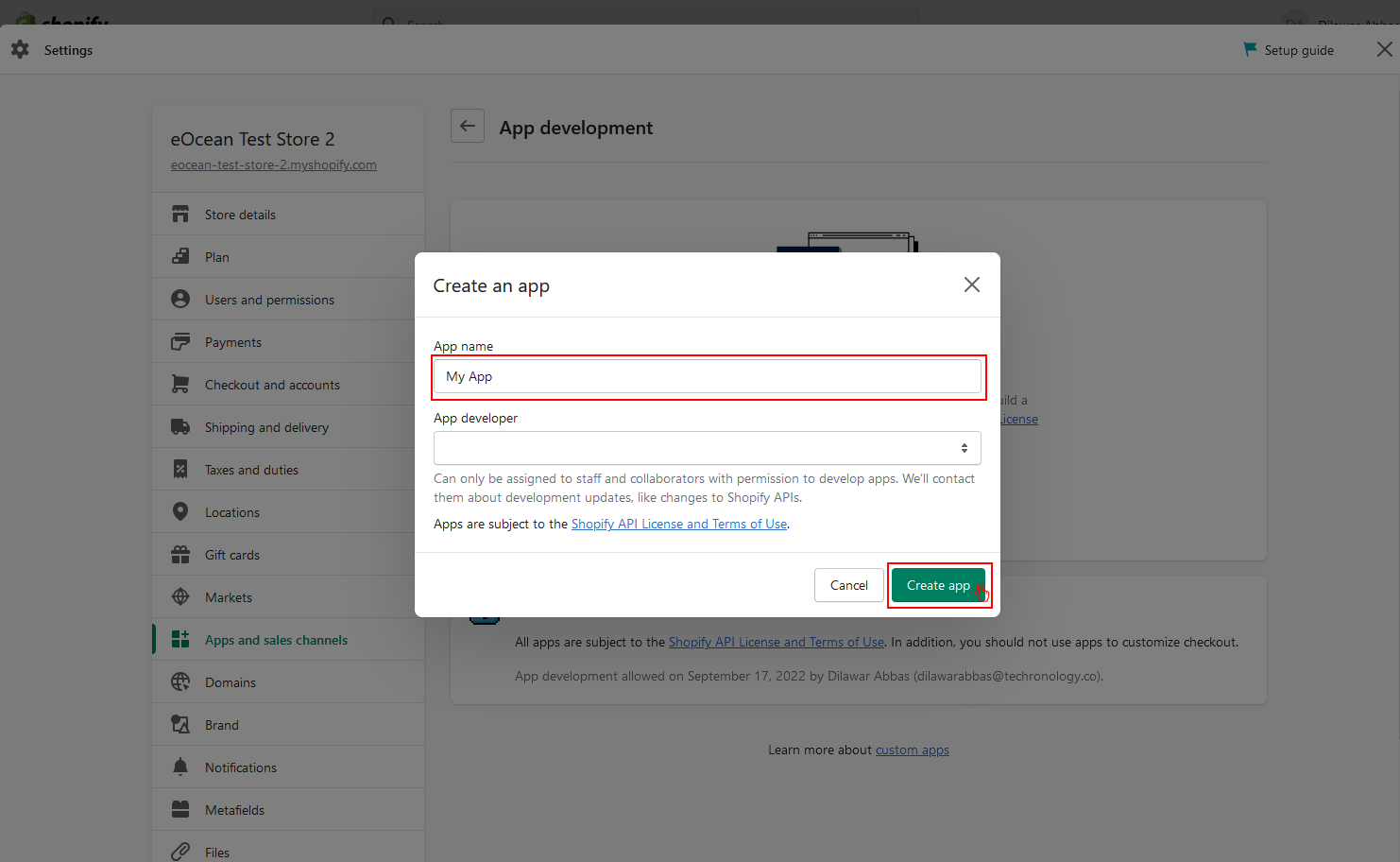Go back using the arrow beside App development
1400x862 pixels.
(468, 126)
